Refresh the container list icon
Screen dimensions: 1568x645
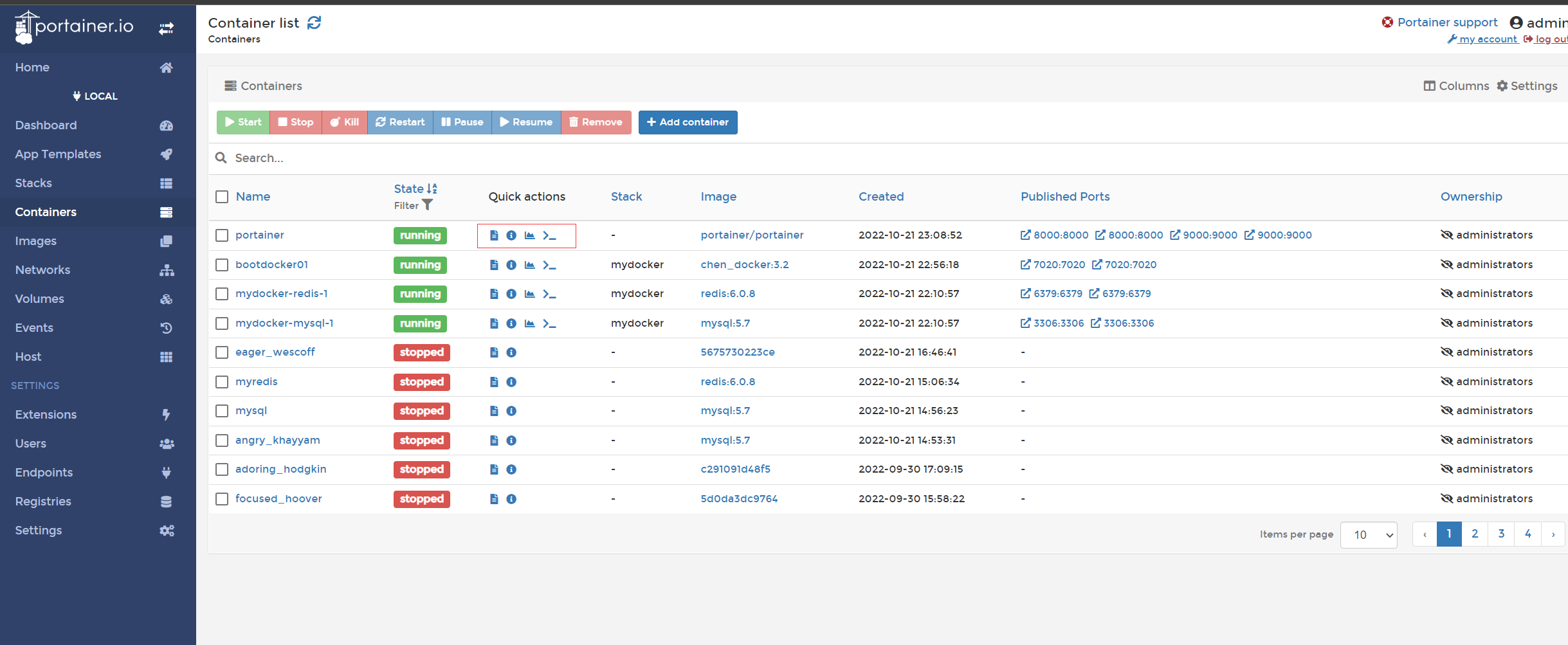314,23
